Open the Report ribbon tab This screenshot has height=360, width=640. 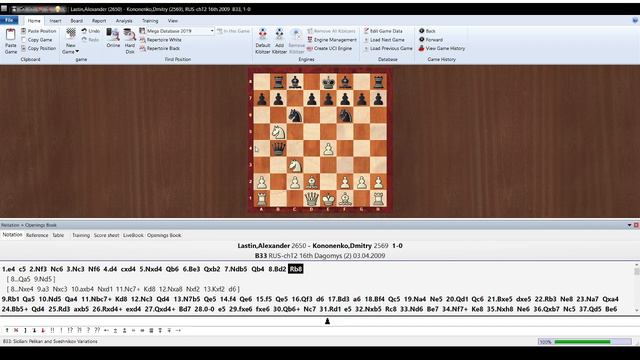99,21
